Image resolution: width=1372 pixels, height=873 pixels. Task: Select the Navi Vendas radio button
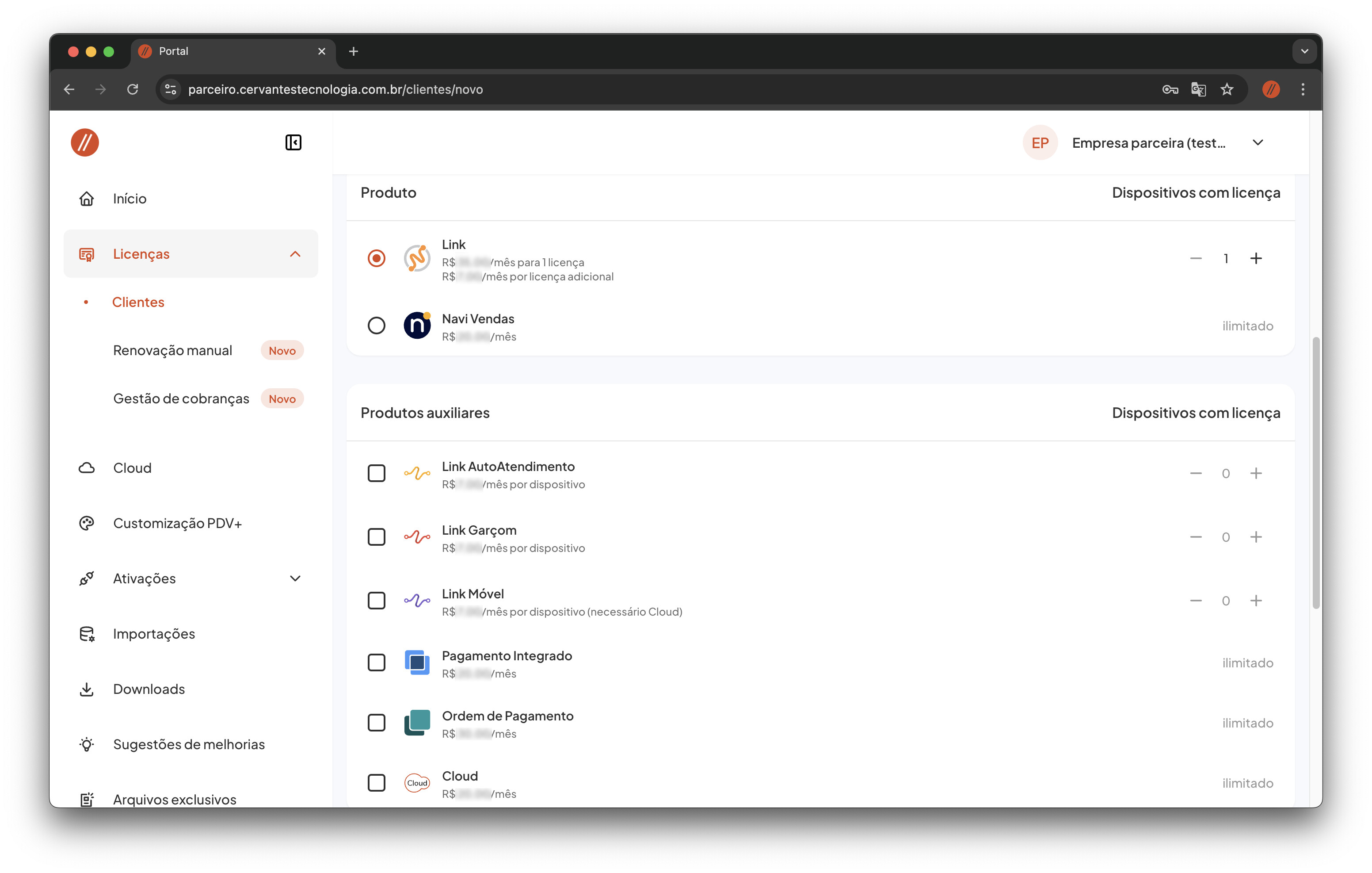tap(376, 325)
